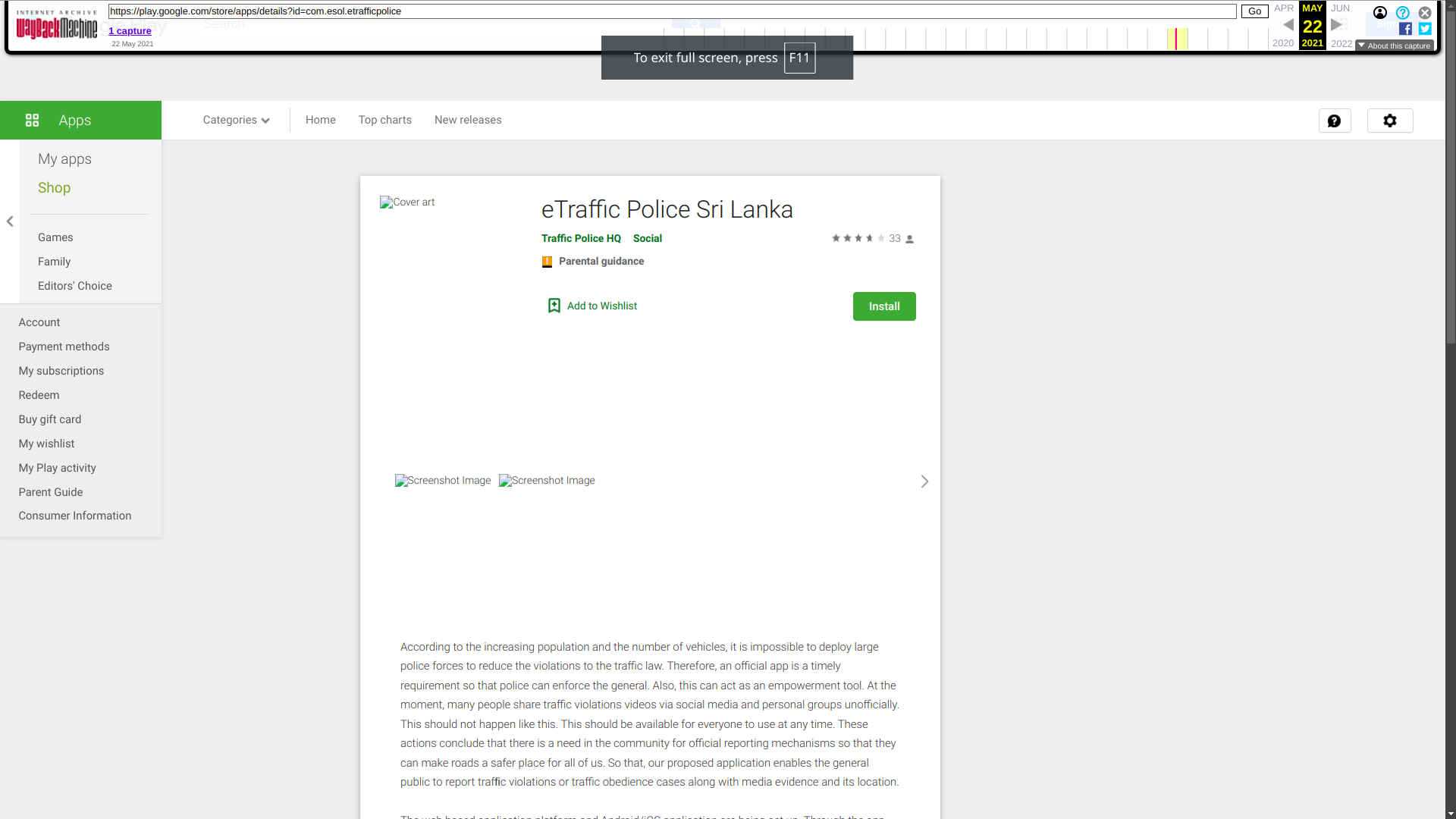Click the Traffic Police HQ link

tap(581, 237)
